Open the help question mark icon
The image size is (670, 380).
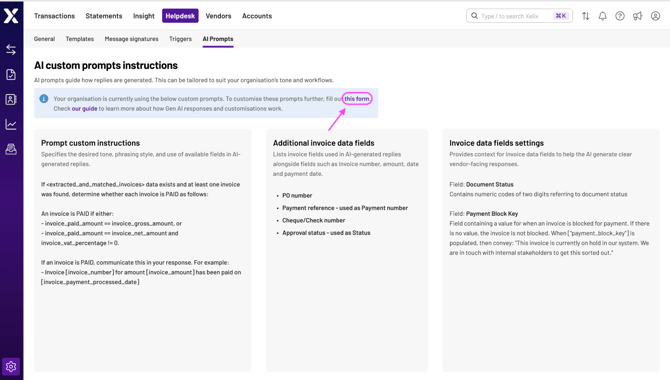coord(620,16)
